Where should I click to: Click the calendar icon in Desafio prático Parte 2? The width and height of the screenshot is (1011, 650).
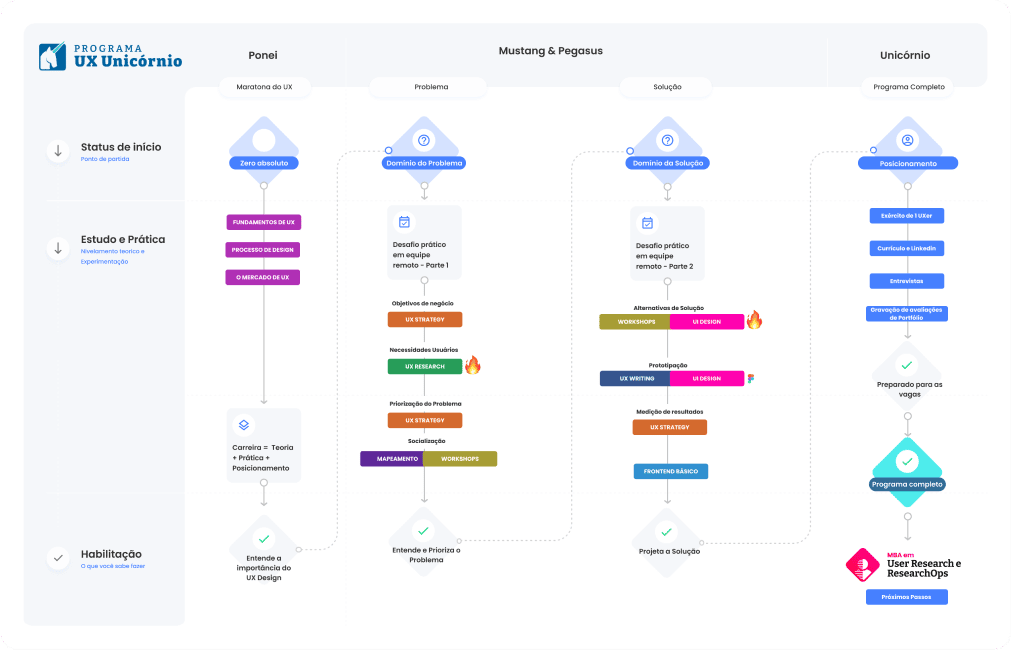[647, 224]
